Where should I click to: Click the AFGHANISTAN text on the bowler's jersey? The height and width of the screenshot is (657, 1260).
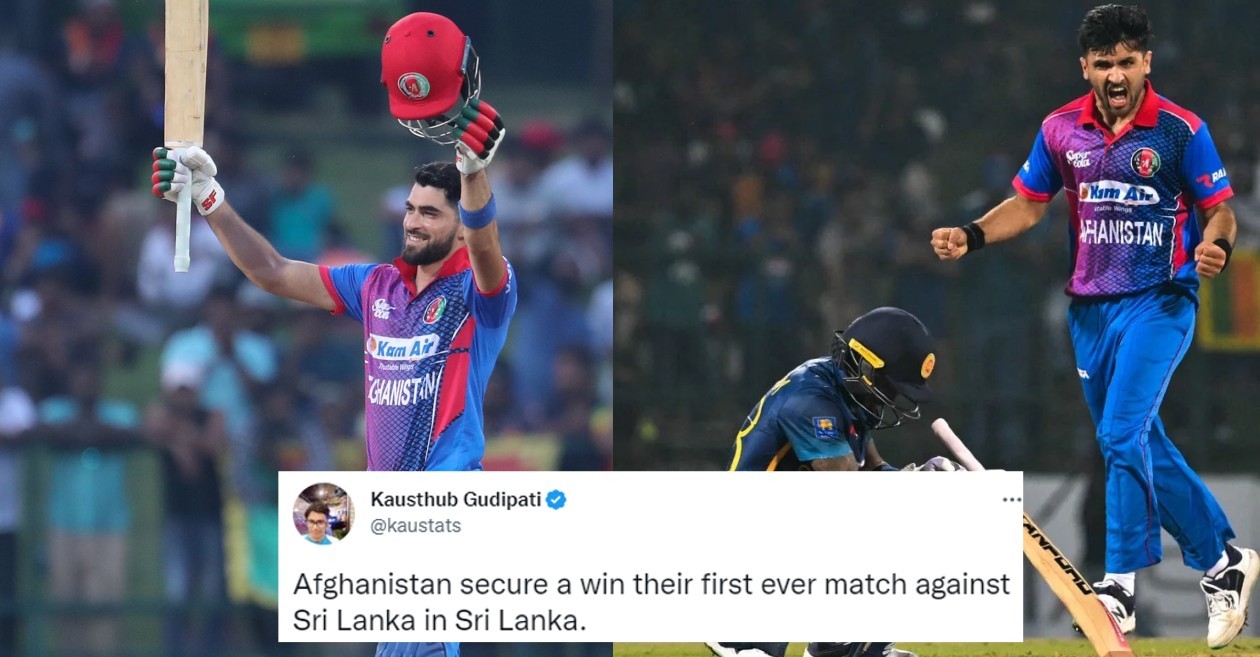(x=1122, y=232)
